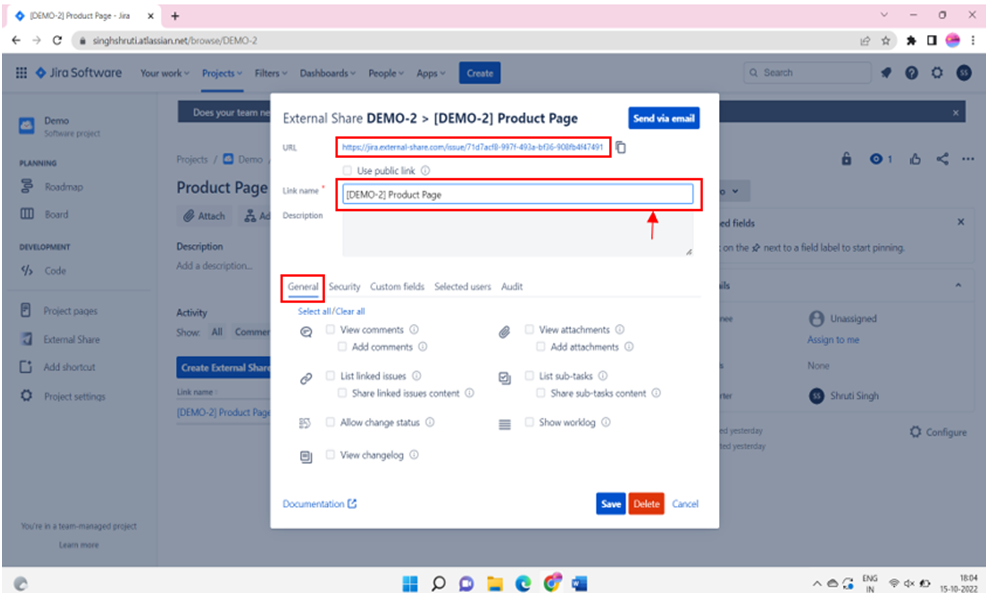Switch to the Security tab
The width and height of the screenshot is (988, 595).
(345, 287)
